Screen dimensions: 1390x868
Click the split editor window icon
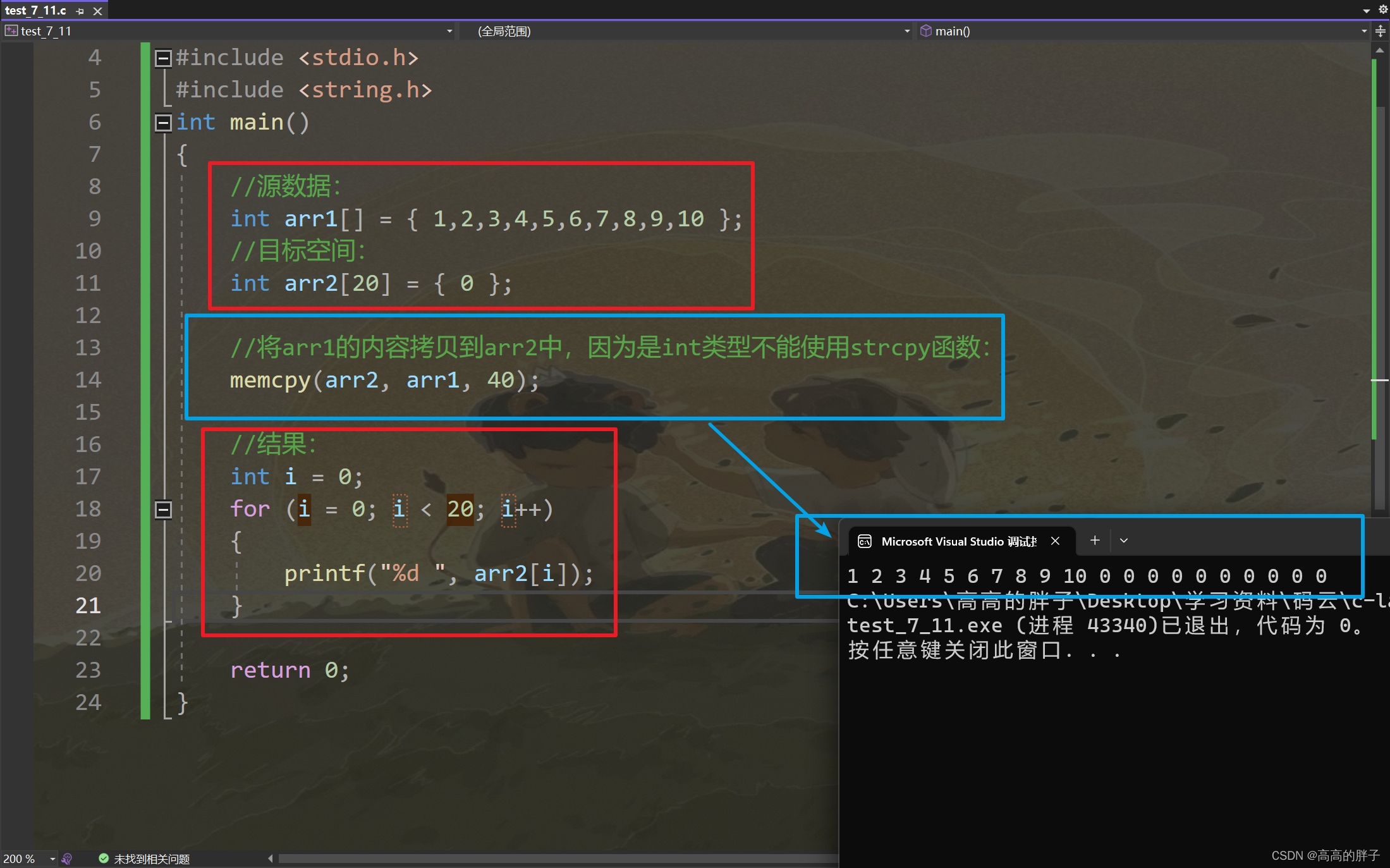[1381, 31]
